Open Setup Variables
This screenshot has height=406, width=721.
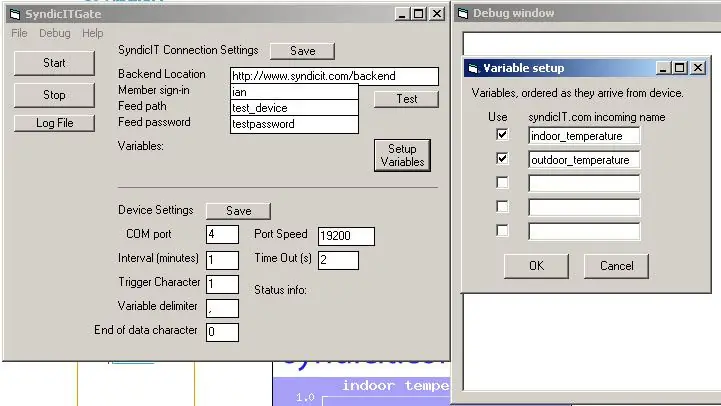pos(402,155)
